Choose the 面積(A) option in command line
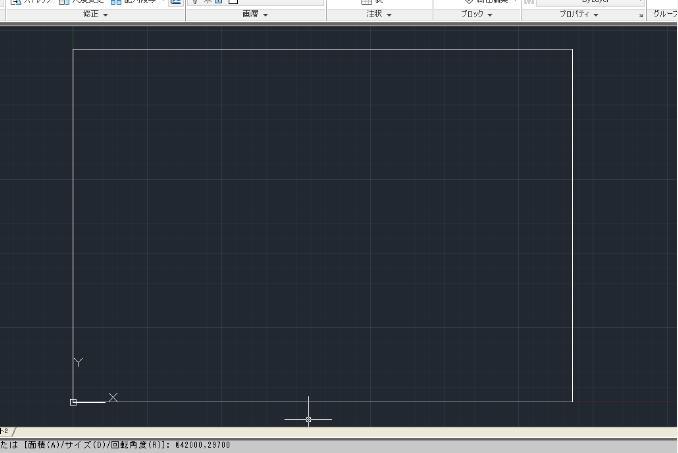Viewport: 678px width, 453px height. tap(42, 444)
